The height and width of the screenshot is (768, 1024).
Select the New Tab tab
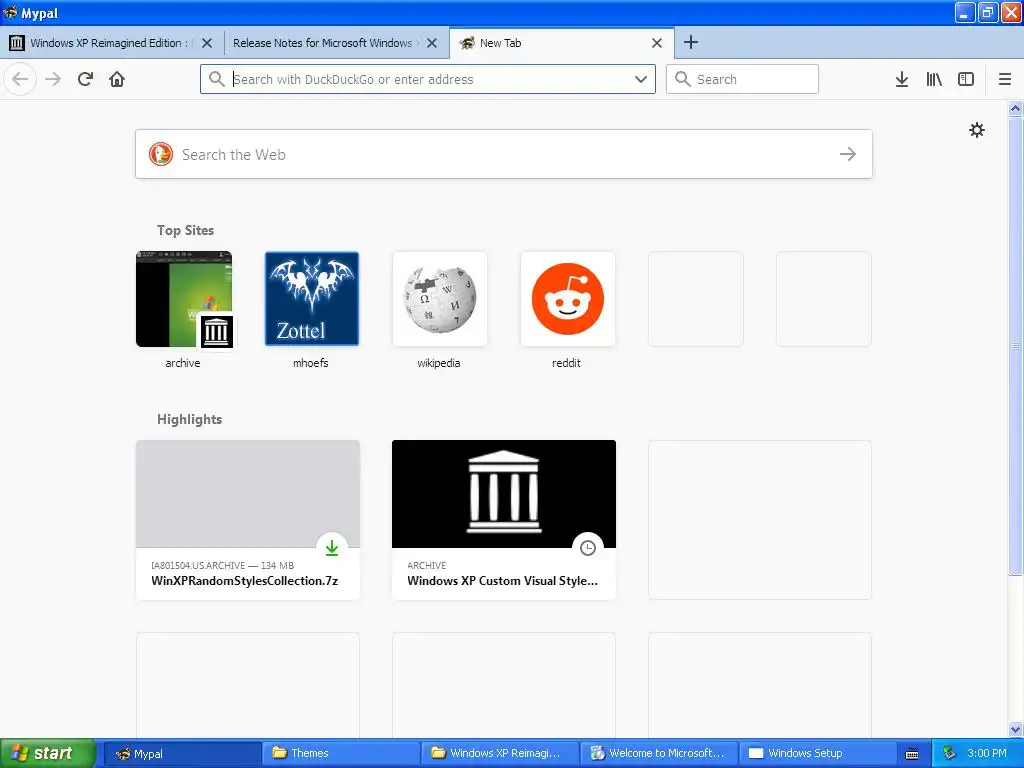562,43
